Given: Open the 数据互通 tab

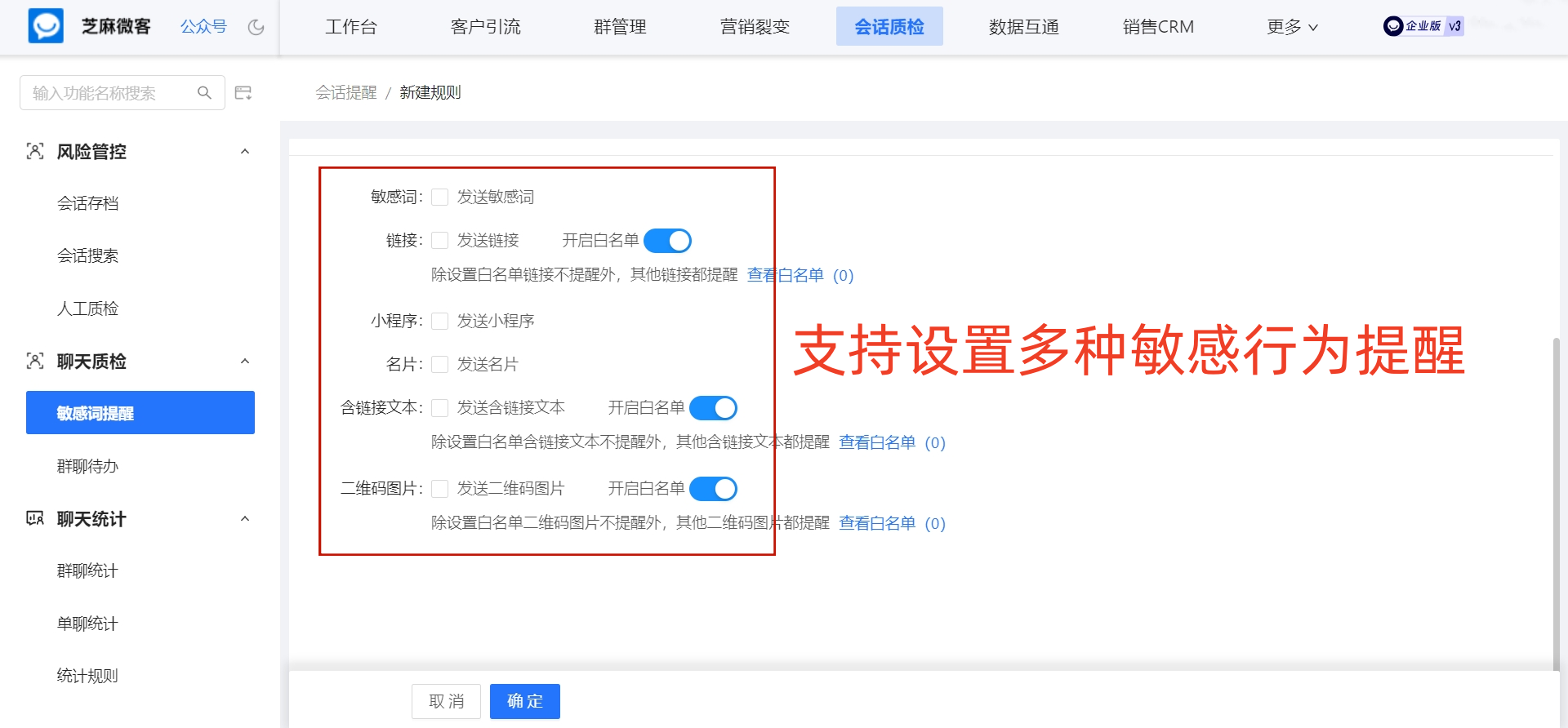Looking at the screenshot, I should (1023, 27).
